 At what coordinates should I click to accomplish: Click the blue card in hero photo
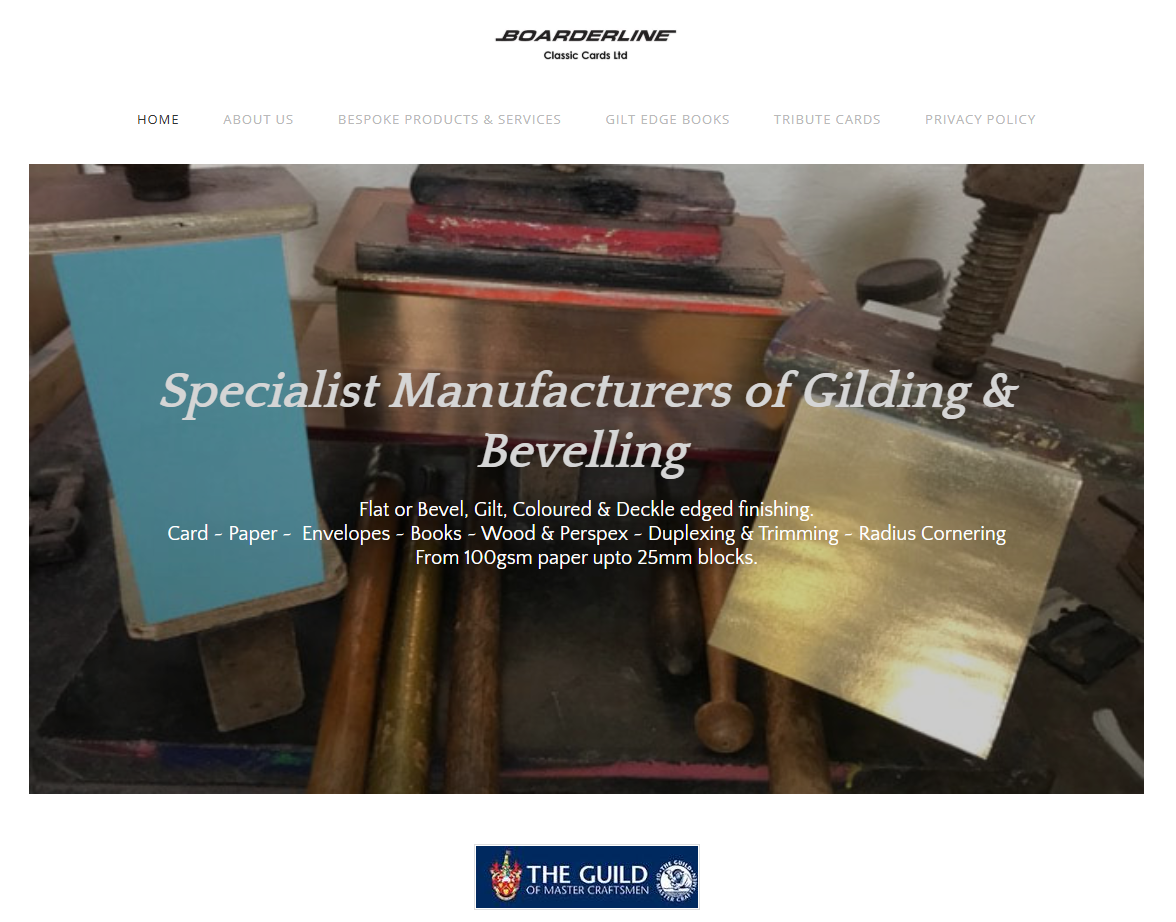coord(191,428)
